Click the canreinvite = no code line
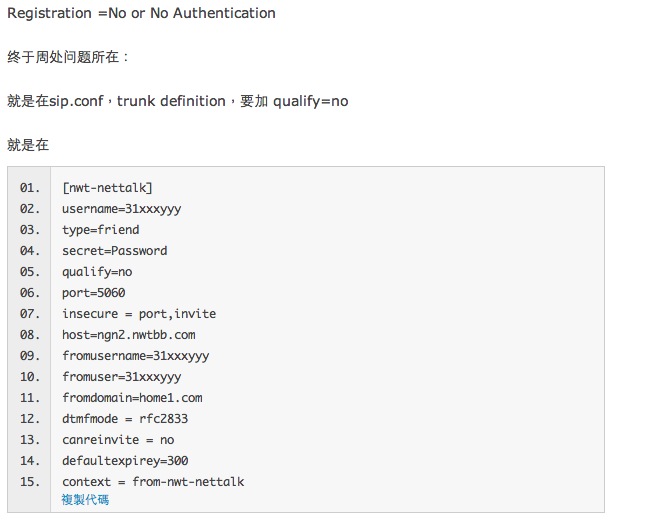This screenshot has height=527, width=646. coord(118,440)
